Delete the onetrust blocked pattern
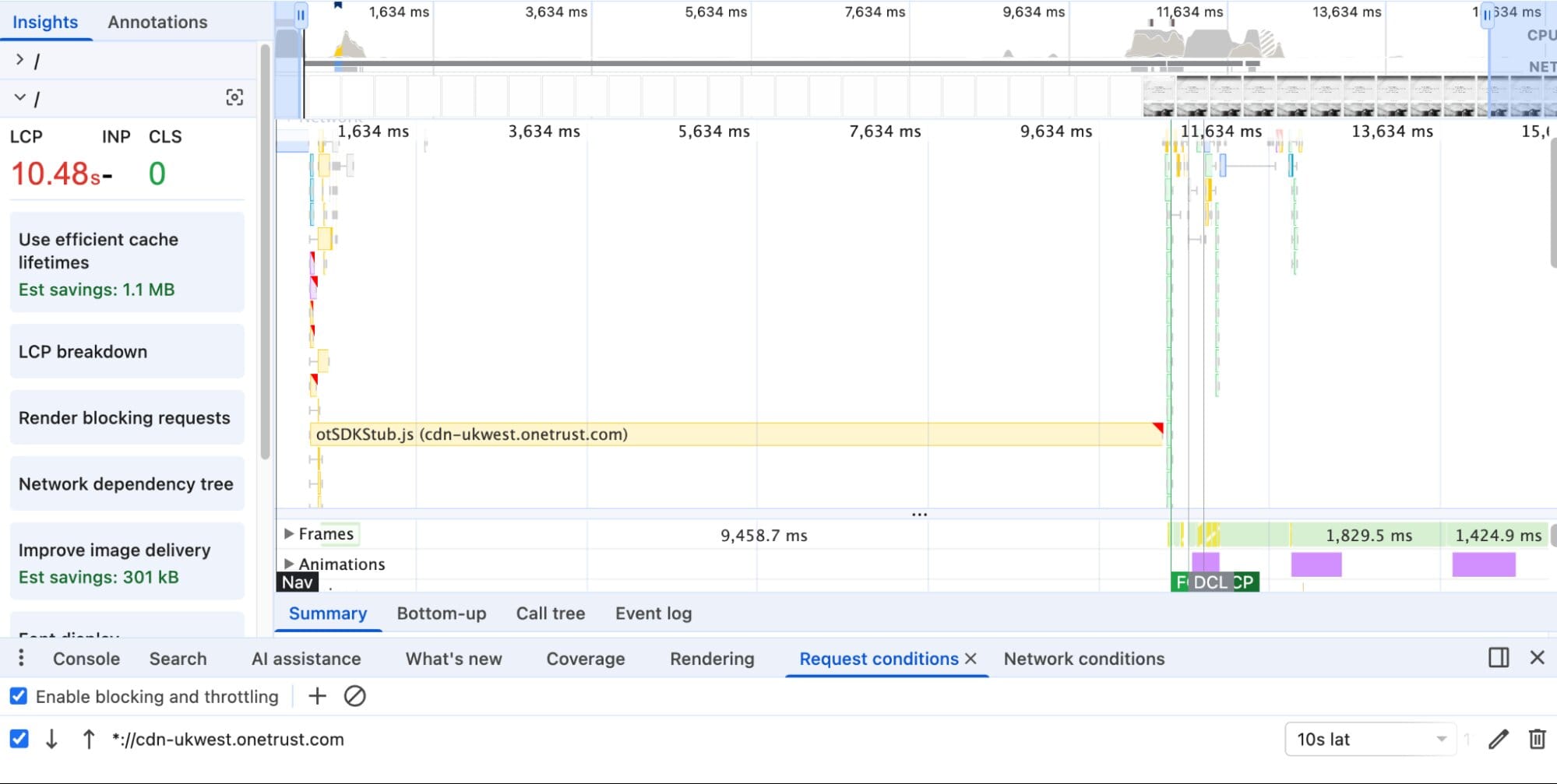This screenshot has width=1557, height=784. (1538, 739)
